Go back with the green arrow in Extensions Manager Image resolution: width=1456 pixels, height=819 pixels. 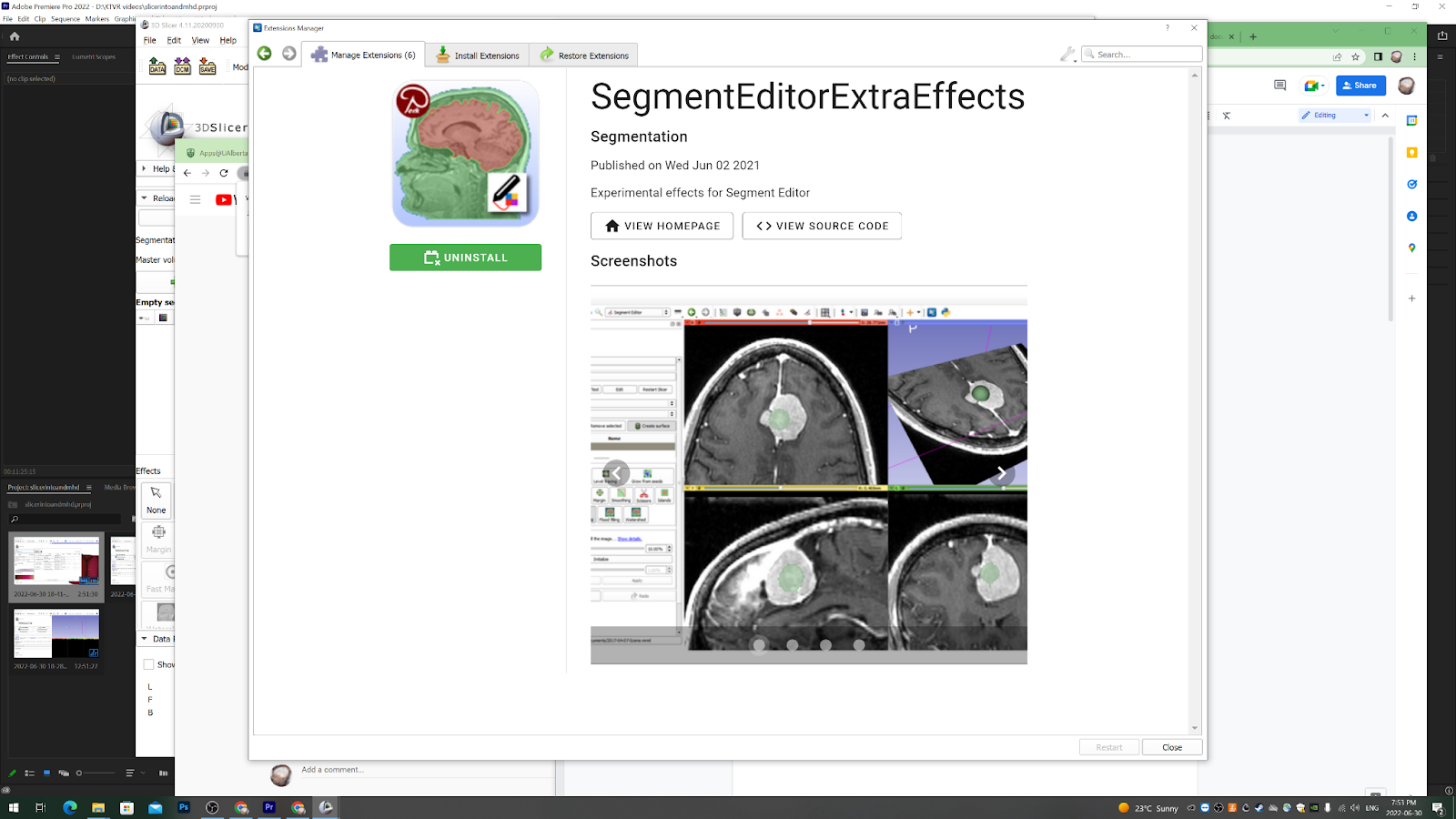(265, 54)
